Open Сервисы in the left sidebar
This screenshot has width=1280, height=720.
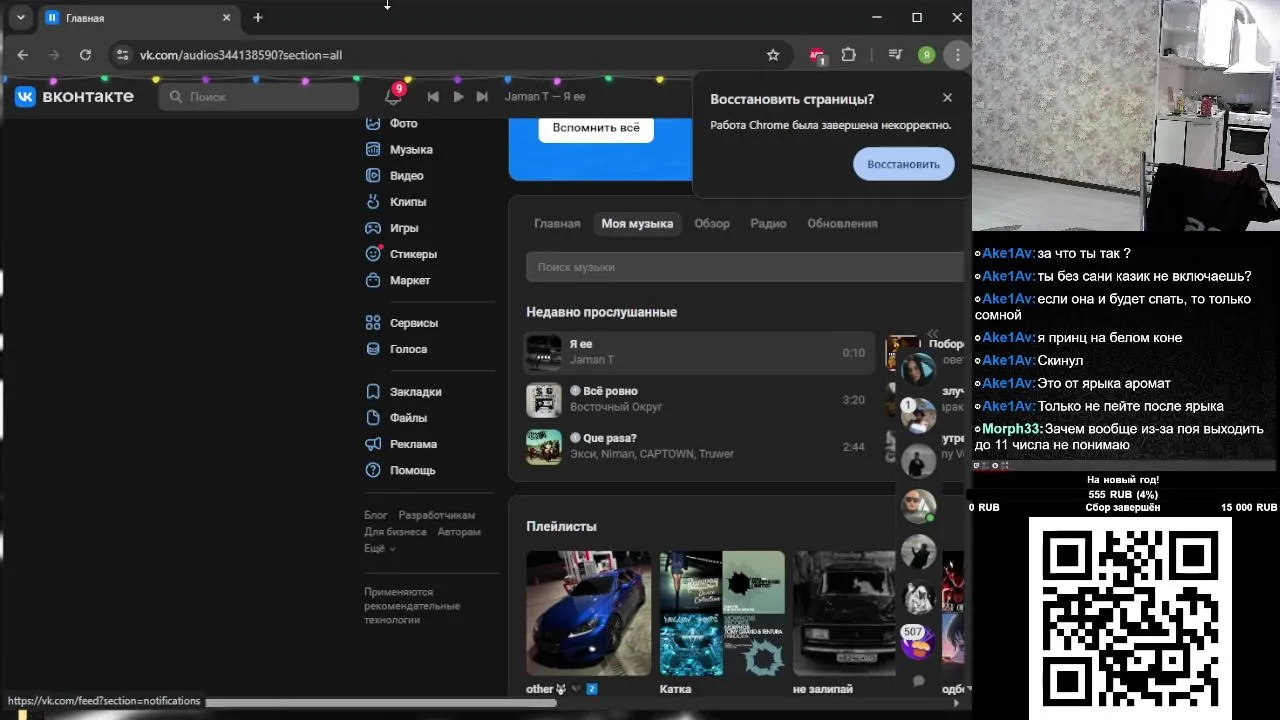pyautogui.click(x=402, y=323)
